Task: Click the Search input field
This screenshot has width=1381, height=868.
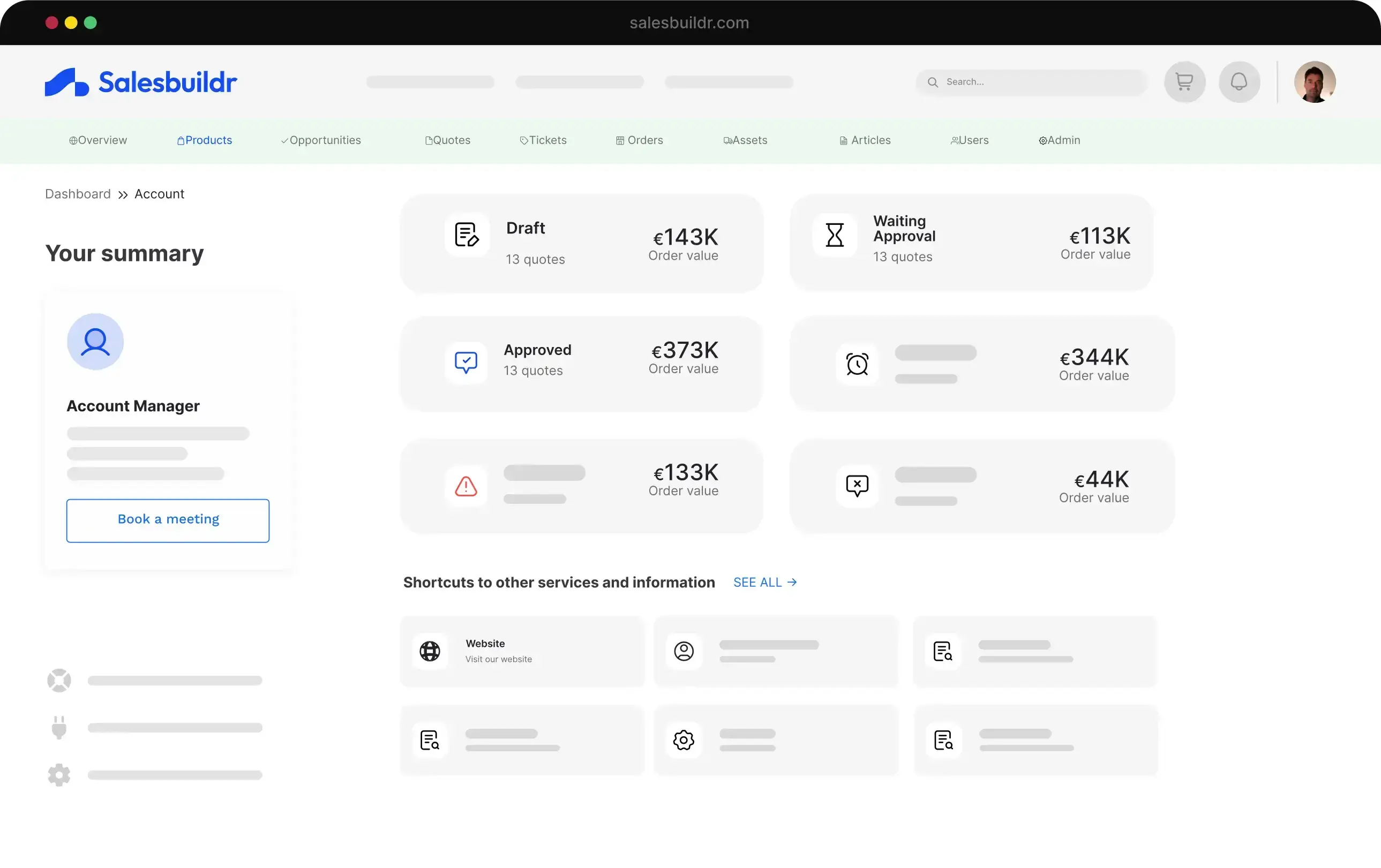Action: pyautogui.click(x=1031, y=82)
